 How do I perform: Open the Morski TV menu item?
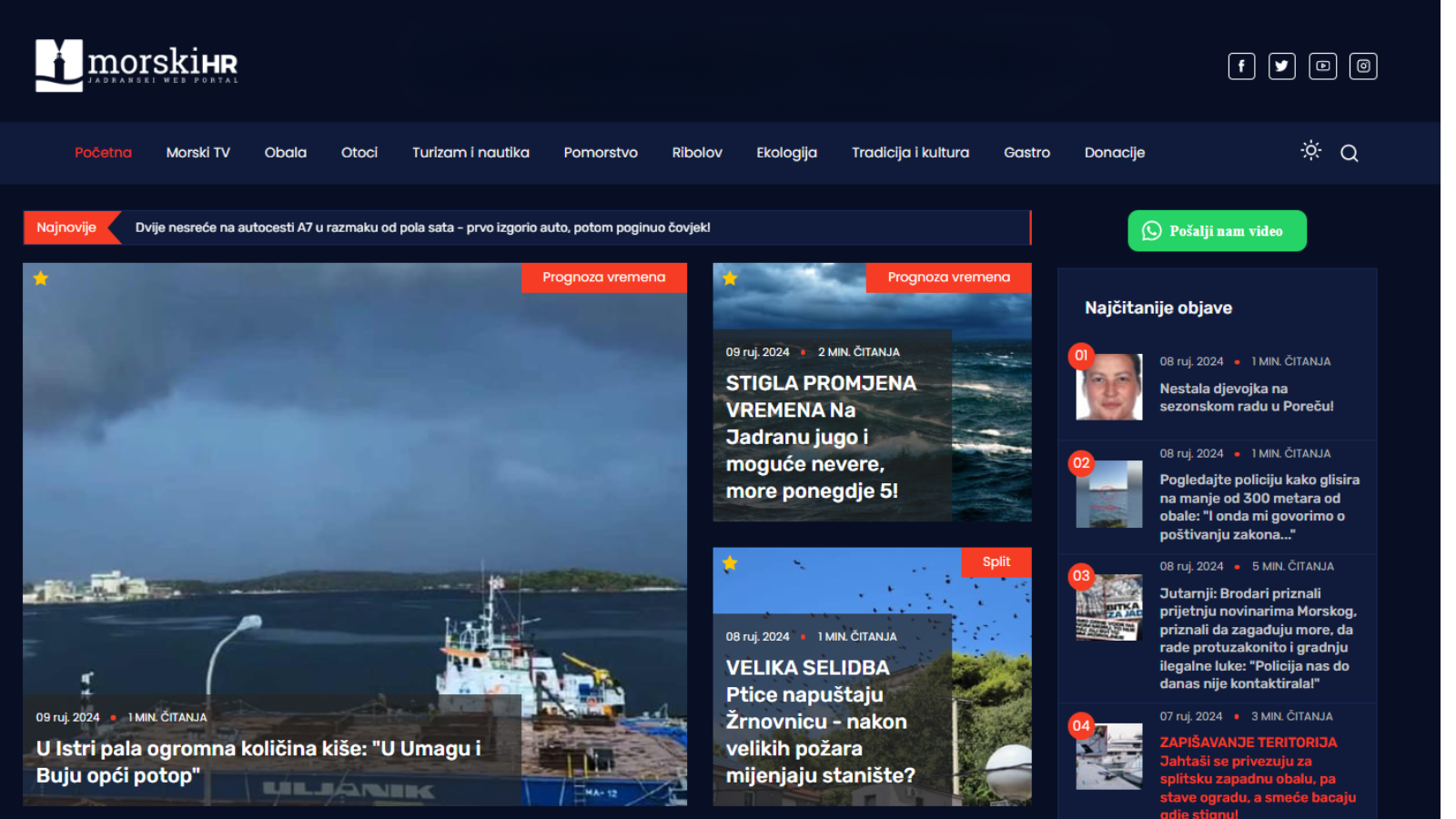(x=197, y=153)
